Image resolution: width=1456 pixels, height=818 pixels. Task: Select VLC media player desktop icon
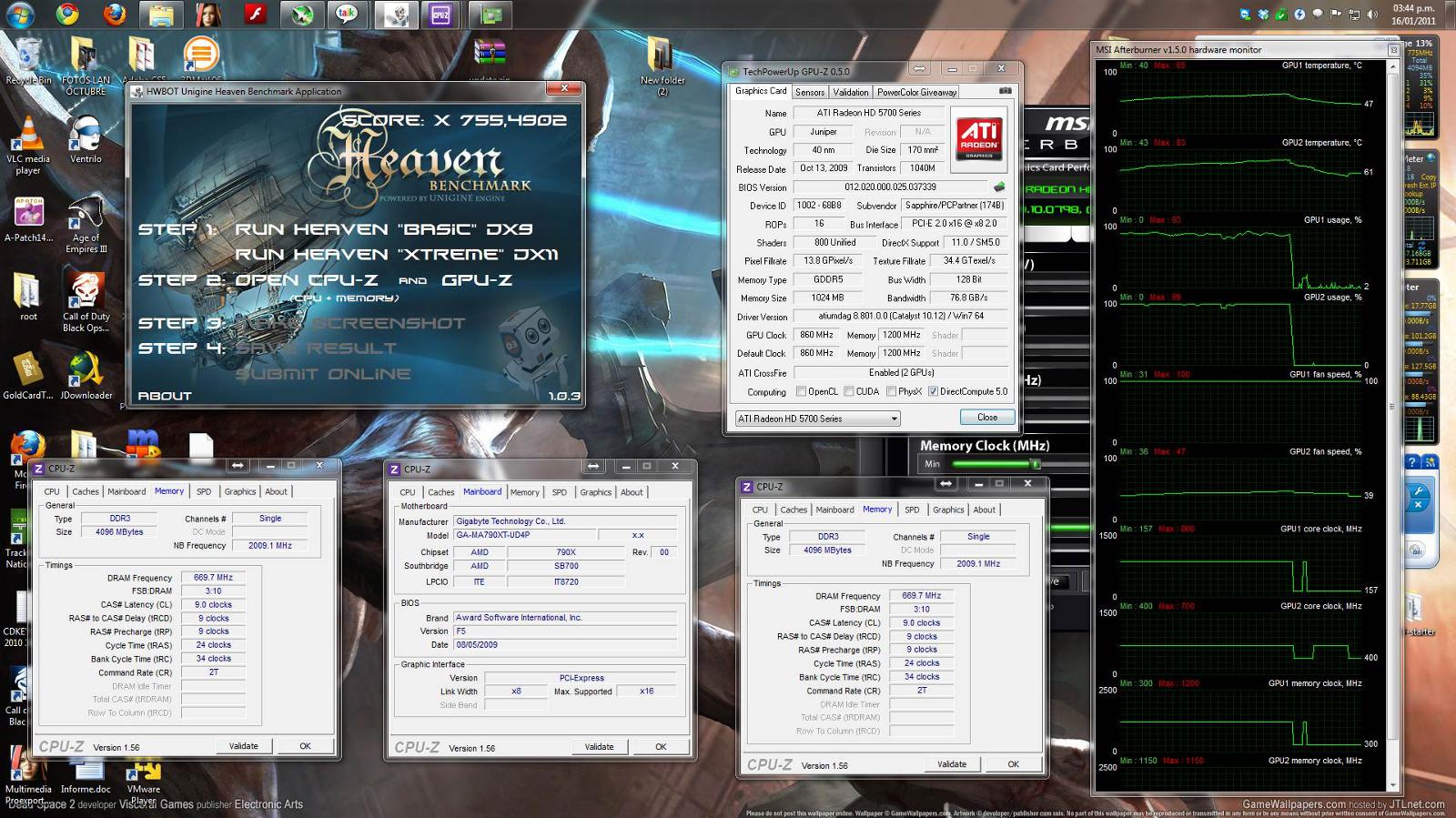(28, 146)
